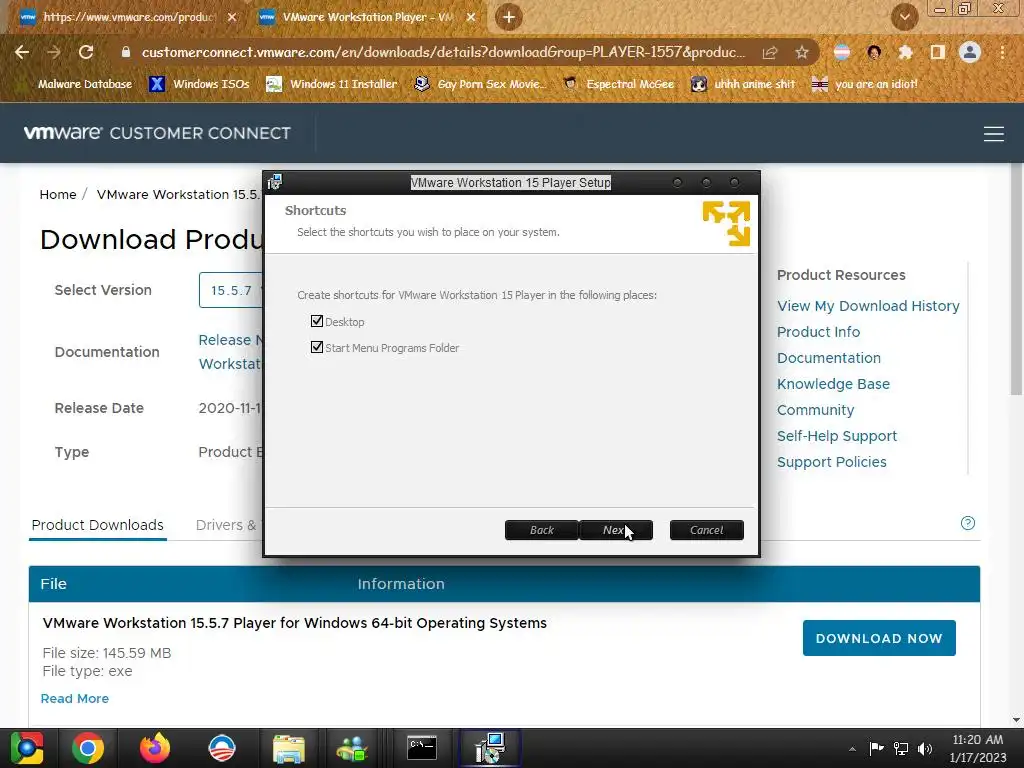Image resolution: width=1024 pixels, height=768 pixels.
Task: Open Support Policies link
Action: tap(831, 462)
